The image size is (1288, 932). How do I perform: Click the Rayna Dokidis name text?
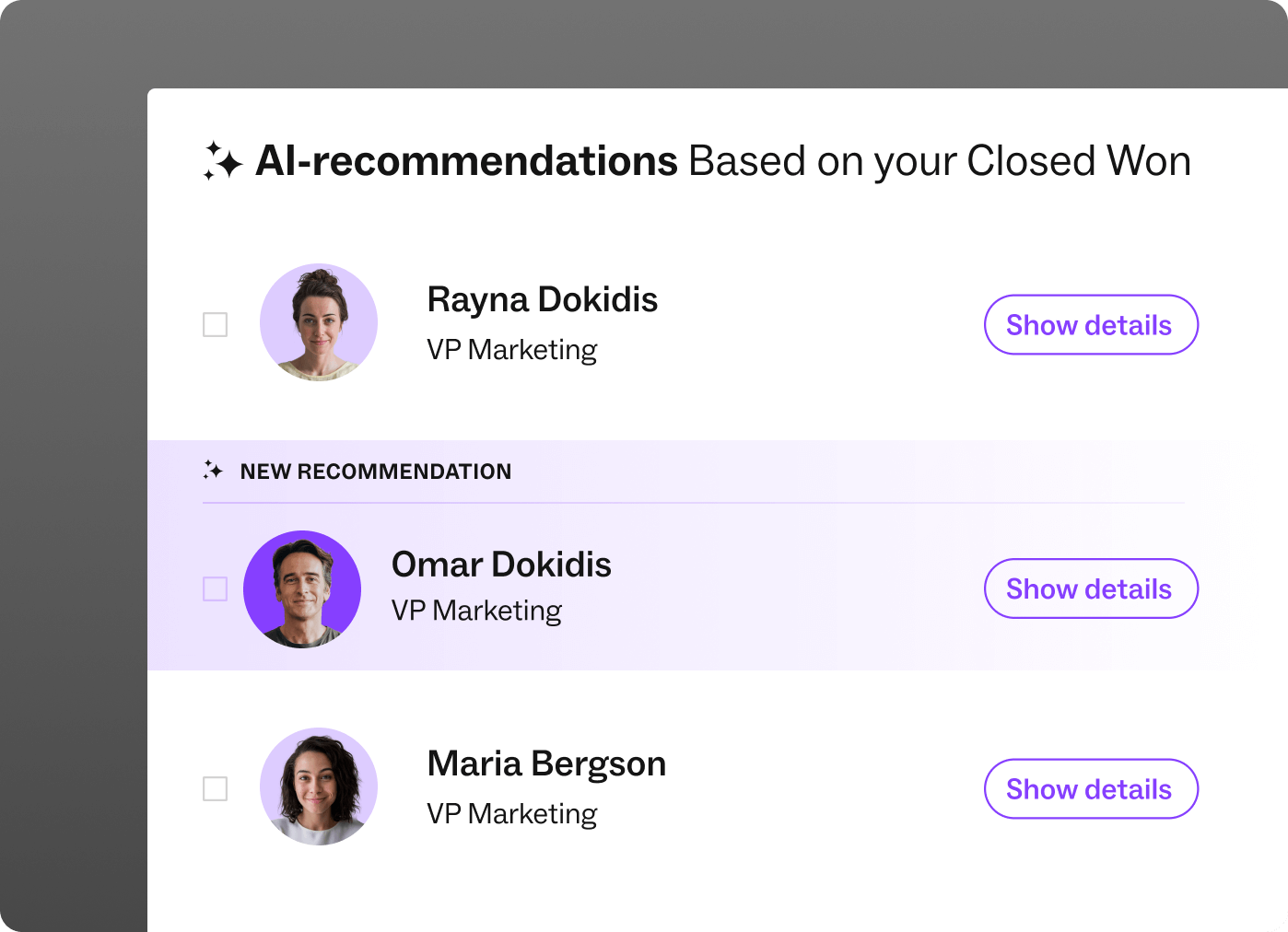pos(543,300)
